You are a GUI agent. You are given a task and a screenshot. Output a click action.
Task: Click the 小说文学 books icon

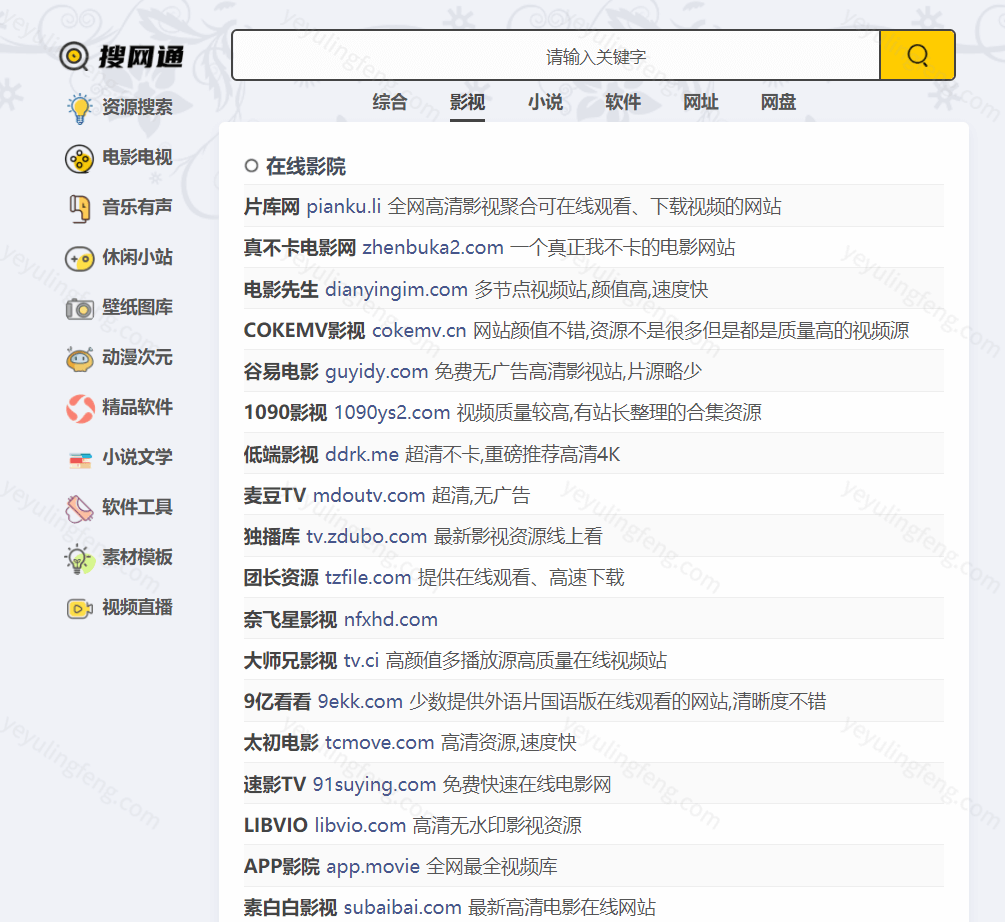[79, 459]
